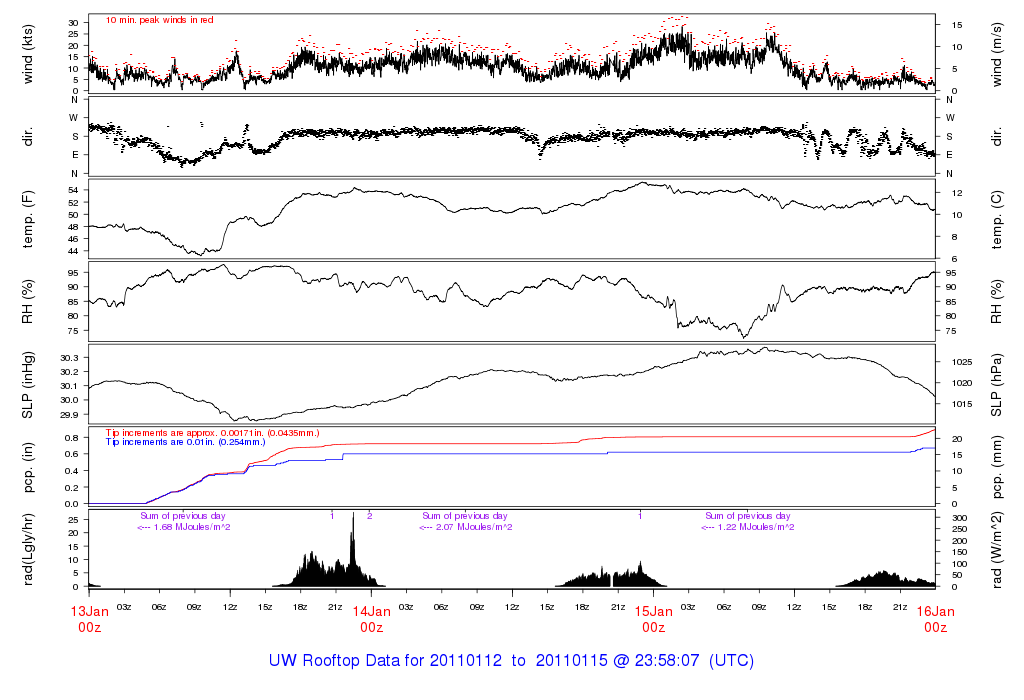
Task: Click the '13Jan 00z' date label
Action: (89, 619)
